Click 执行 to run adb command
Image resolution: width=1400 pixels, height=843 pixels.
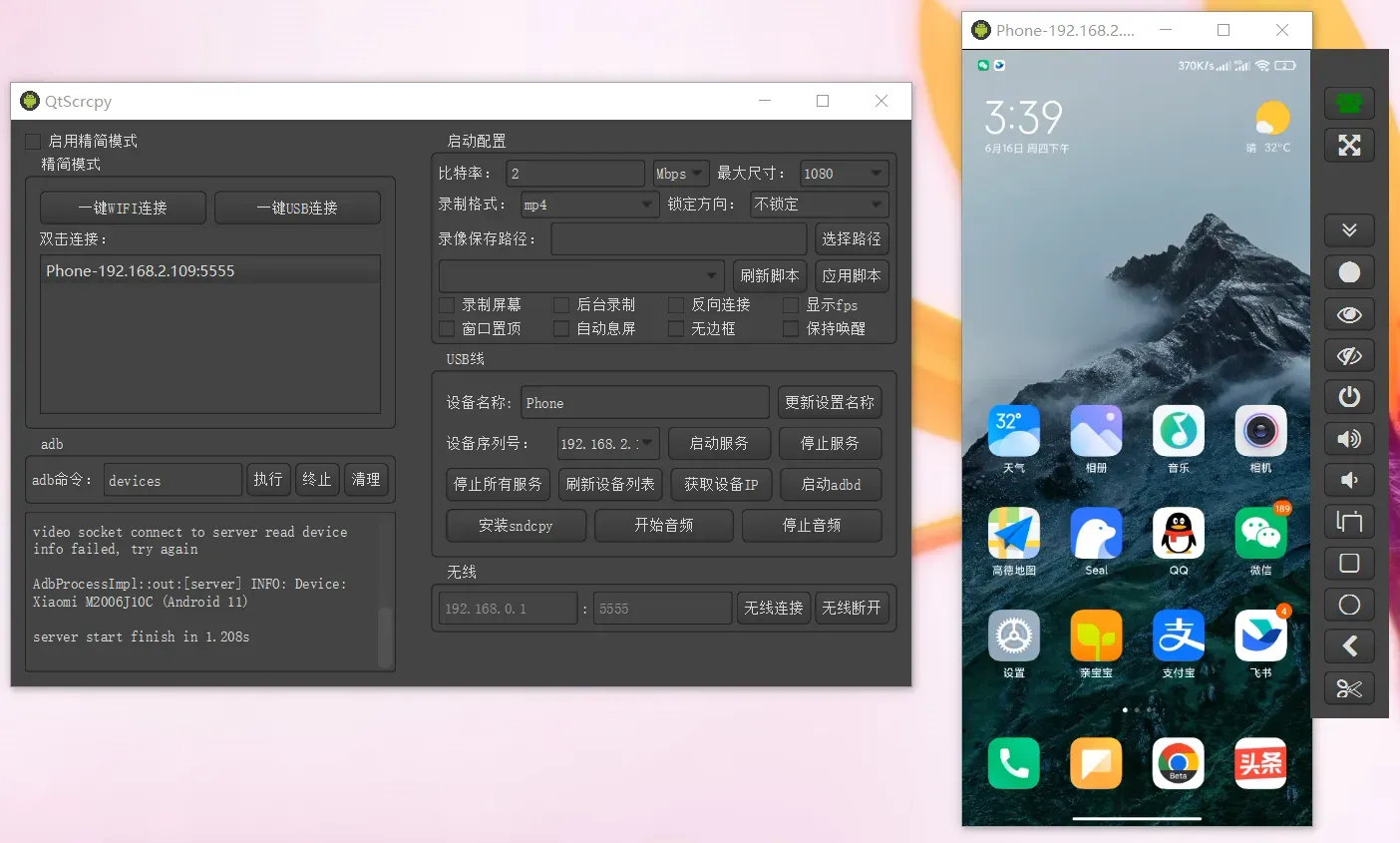pyautogui.click(x=267, y=480)
